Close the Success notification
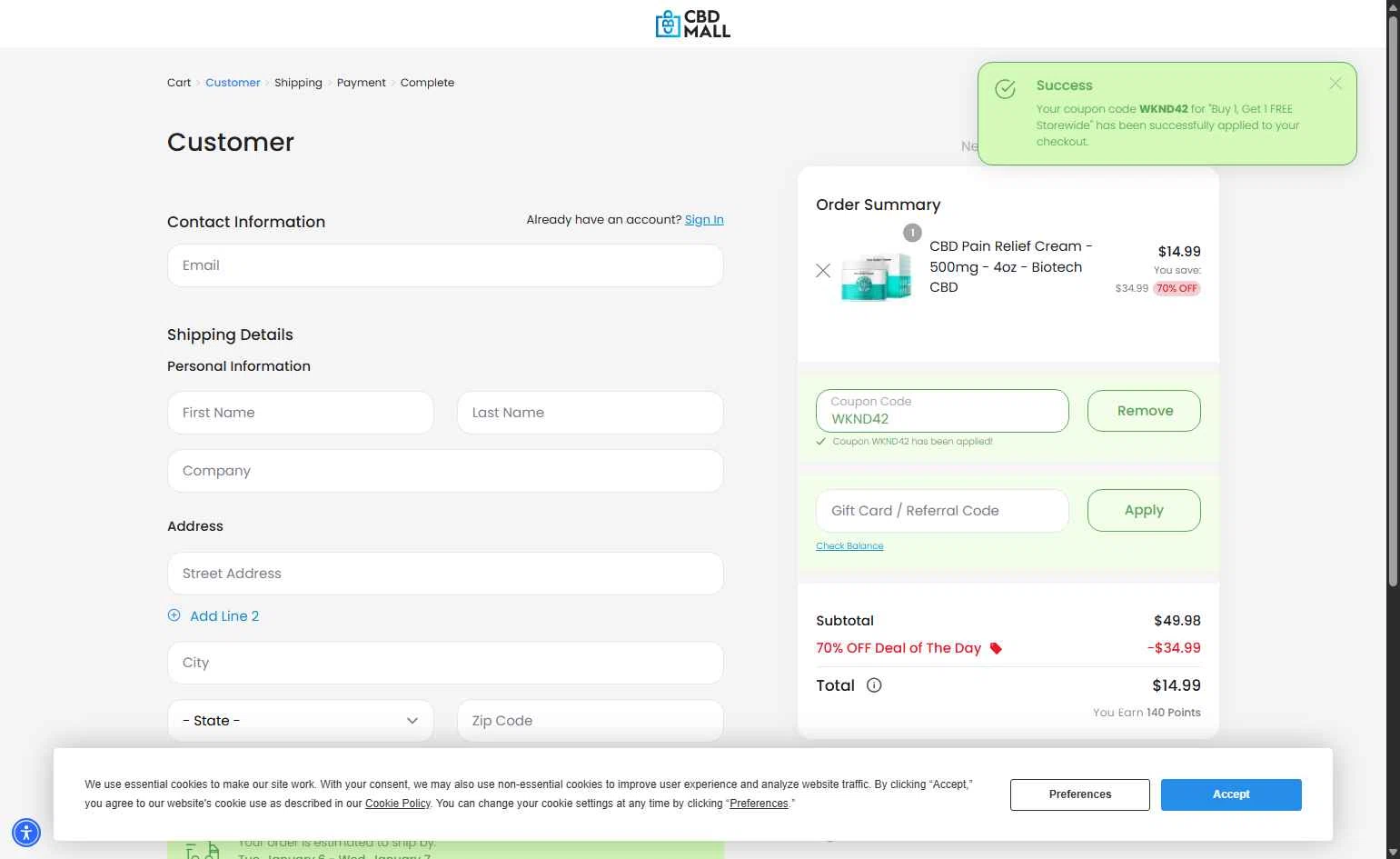1400x859 pixels. coord(1335,84)
